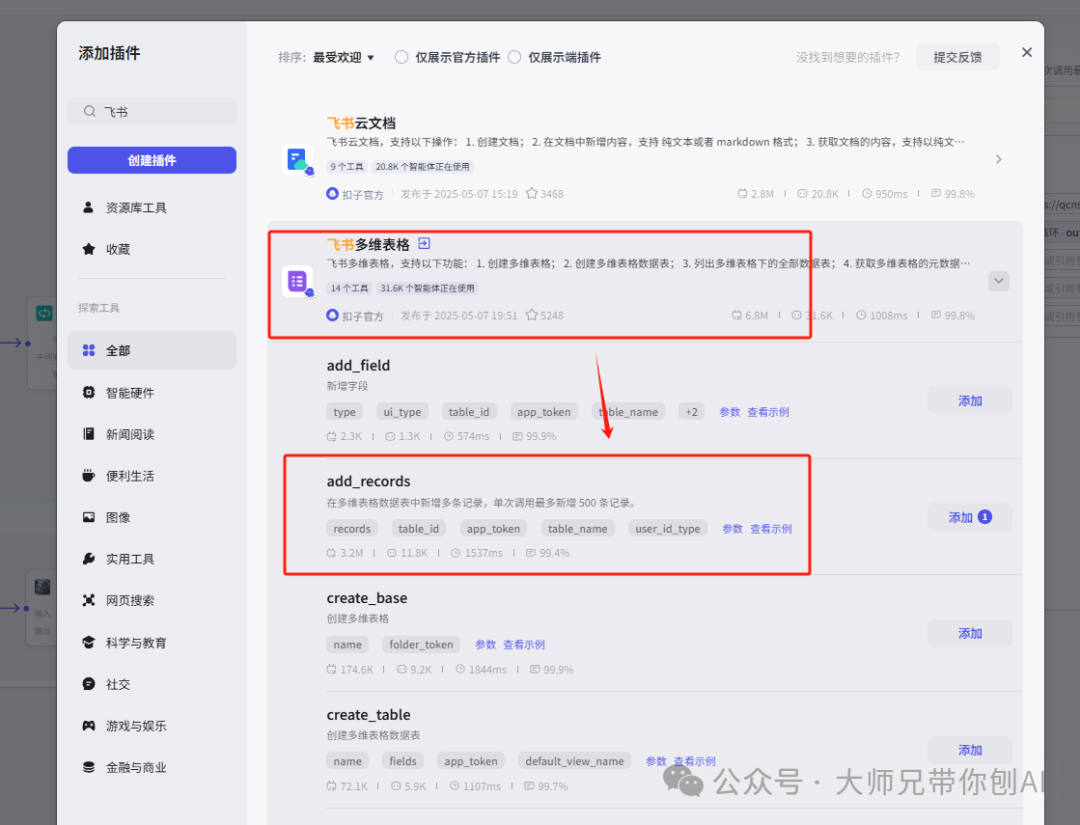Click the search magnifier icon
This screenshot has width=1080, height=825.
click(90, 111)
